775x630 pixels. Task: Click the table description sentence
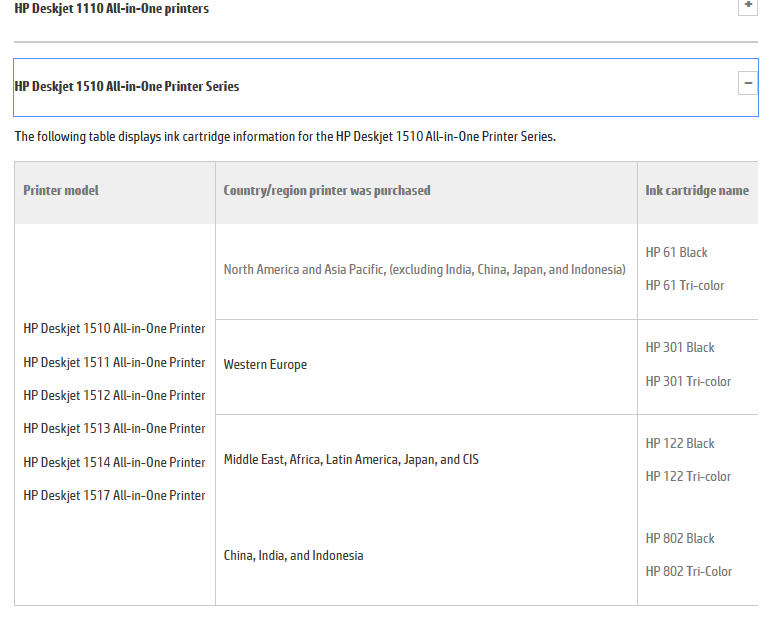point(285,137)
